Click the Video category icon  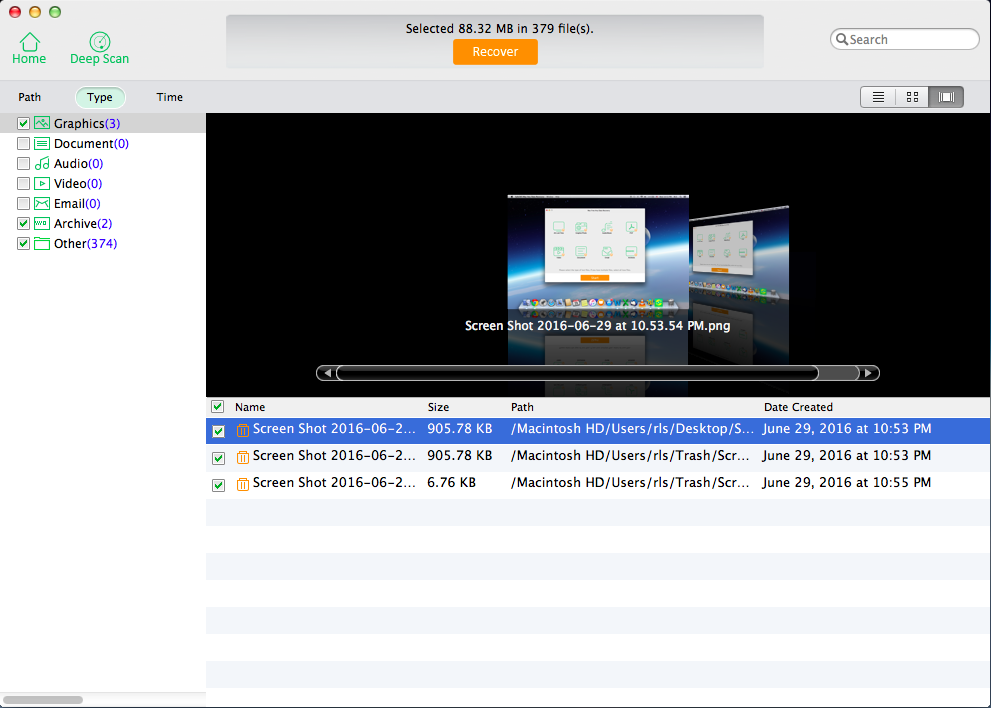tap(42, 183)
